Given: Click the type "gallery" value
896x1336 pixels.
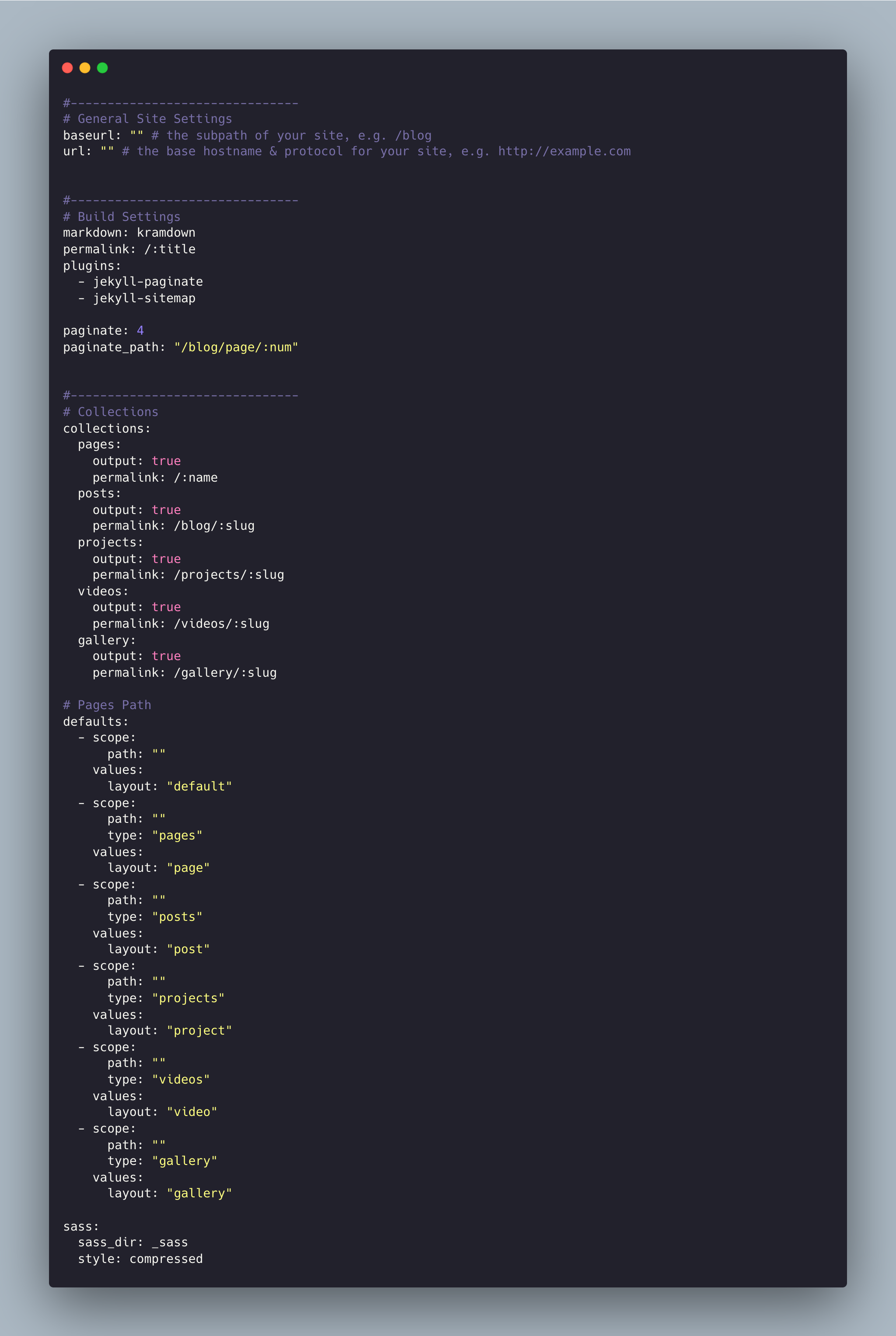Looking at the screenshot, I should point(185,1161).
